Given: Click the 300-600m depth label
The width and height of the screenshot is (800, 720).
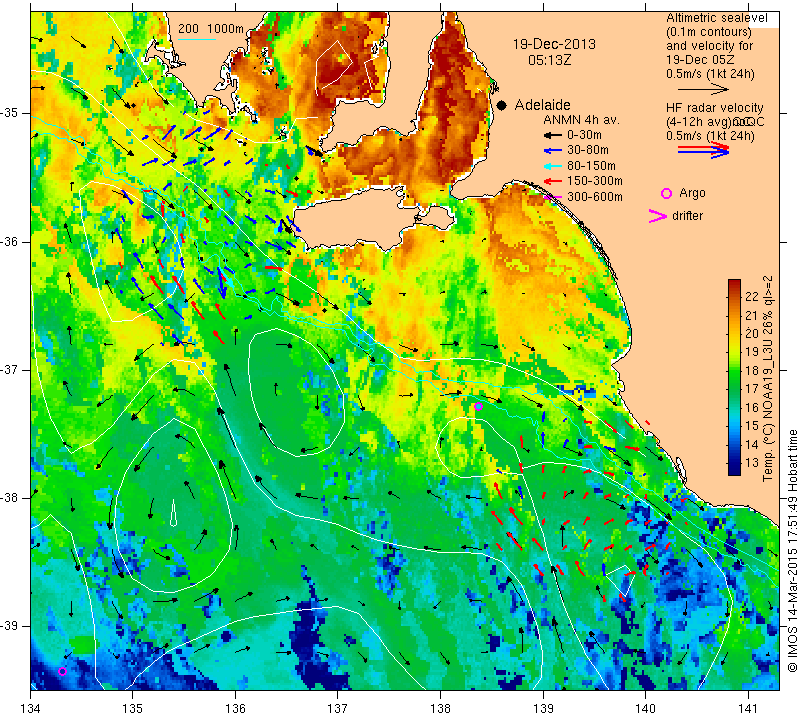Looking at the screenshot, I should (594, 197).
